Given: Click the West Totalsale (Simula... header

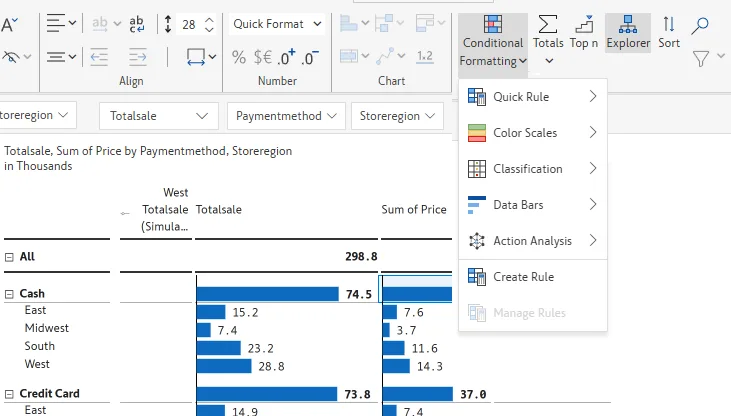Looking at the screenshot, I should [165, 209].
